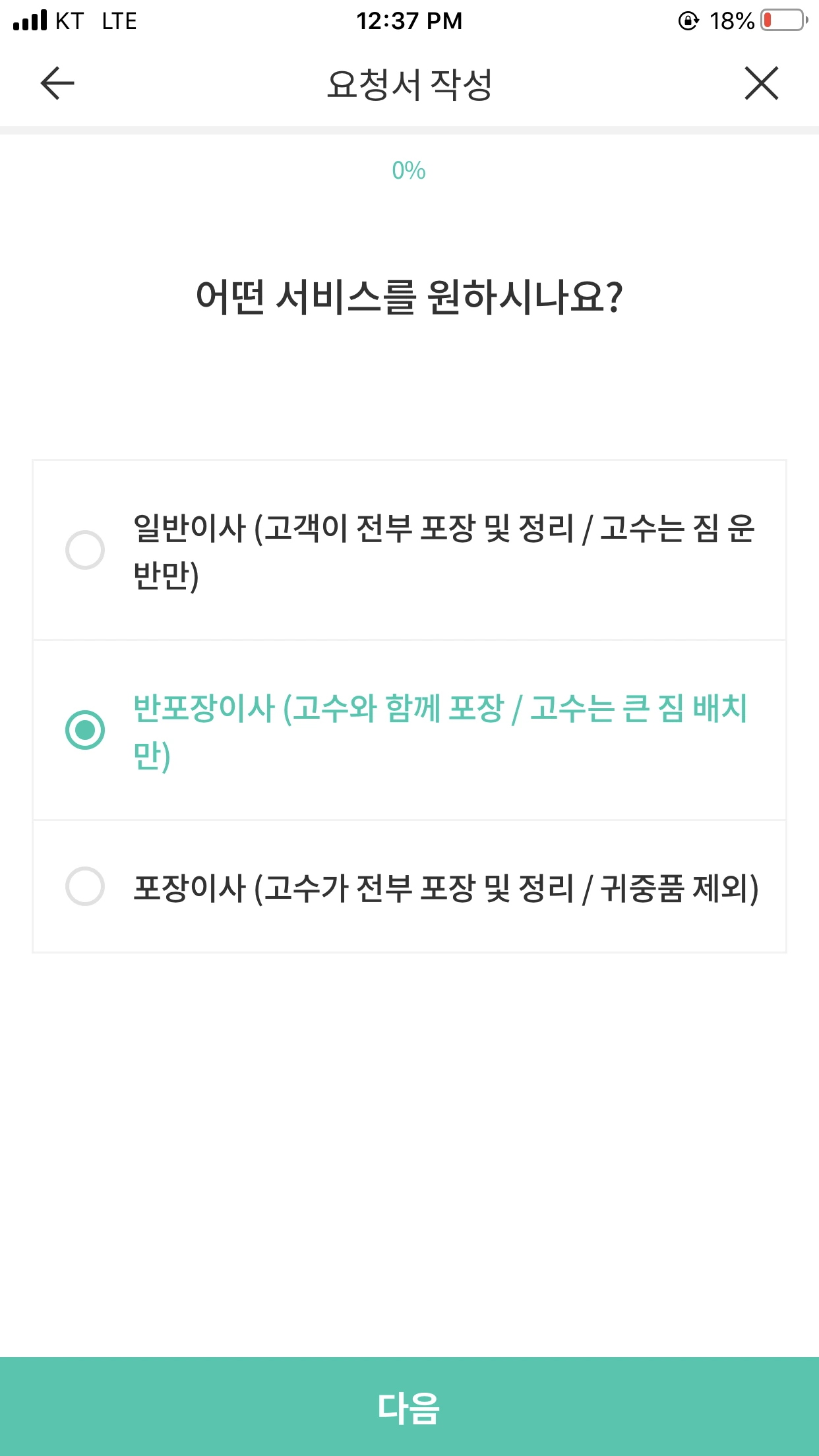The width and height of the screenshot is (819, 1456).
Task: Select the 일반이사 radio button
Action: (x=85, y=550)
